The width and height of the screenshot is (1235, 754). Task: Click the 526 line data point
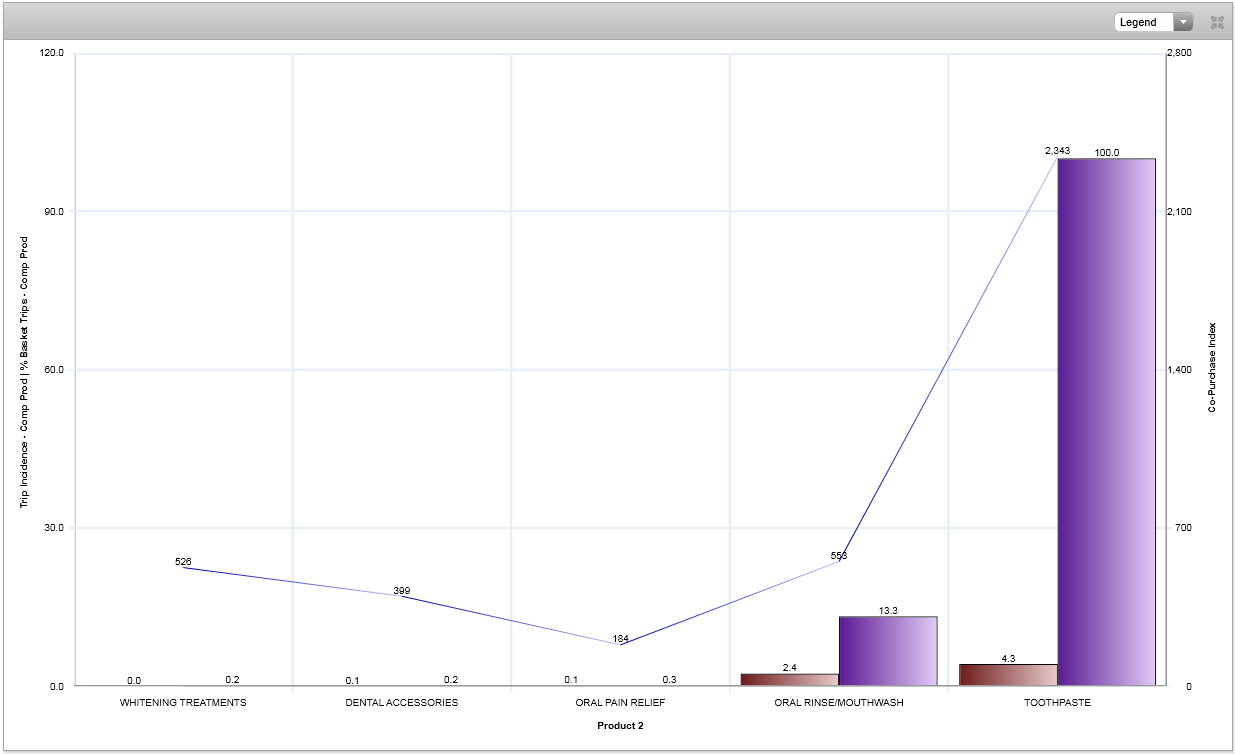[183, 567]
